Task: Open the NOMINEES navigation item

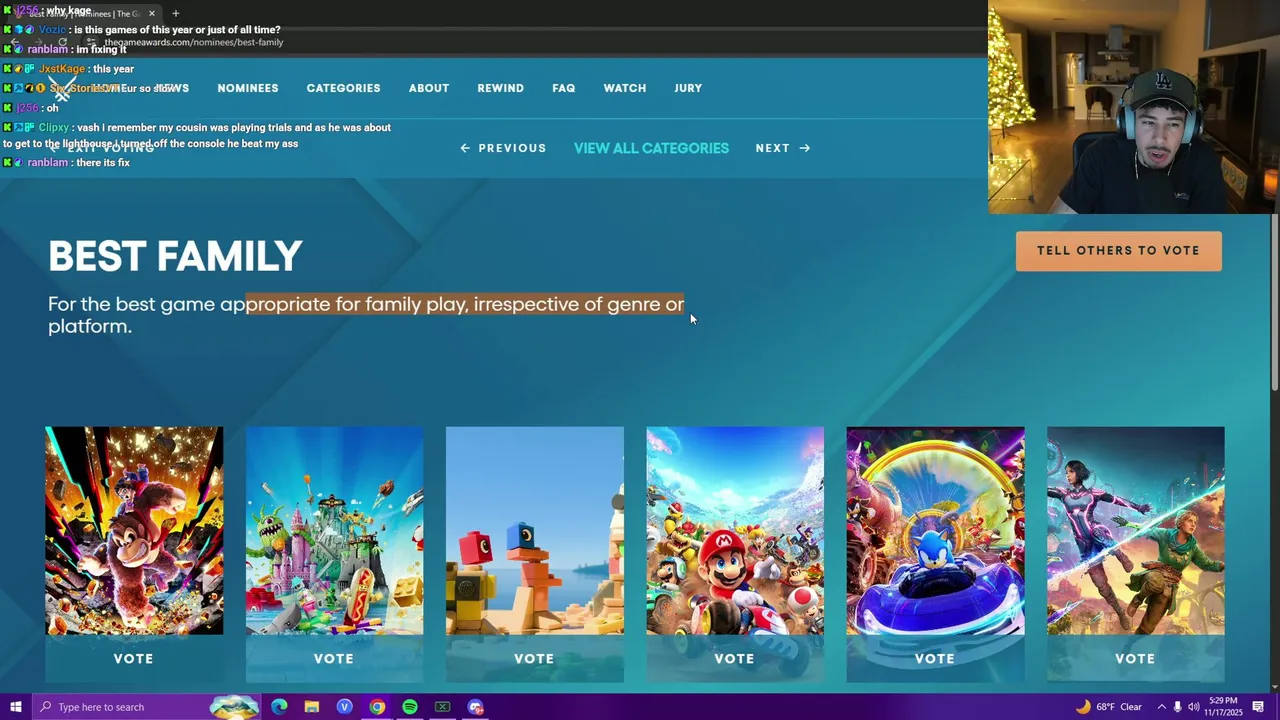Action: (x=248, y=88)
